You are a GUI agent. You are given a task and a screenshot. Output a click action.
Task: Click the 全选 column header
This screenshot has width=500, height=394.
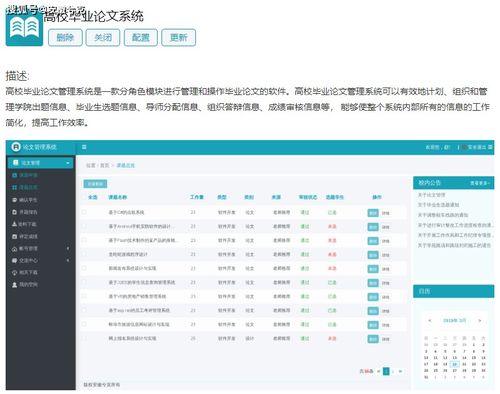pyautogui.click(x=93, y=197)
